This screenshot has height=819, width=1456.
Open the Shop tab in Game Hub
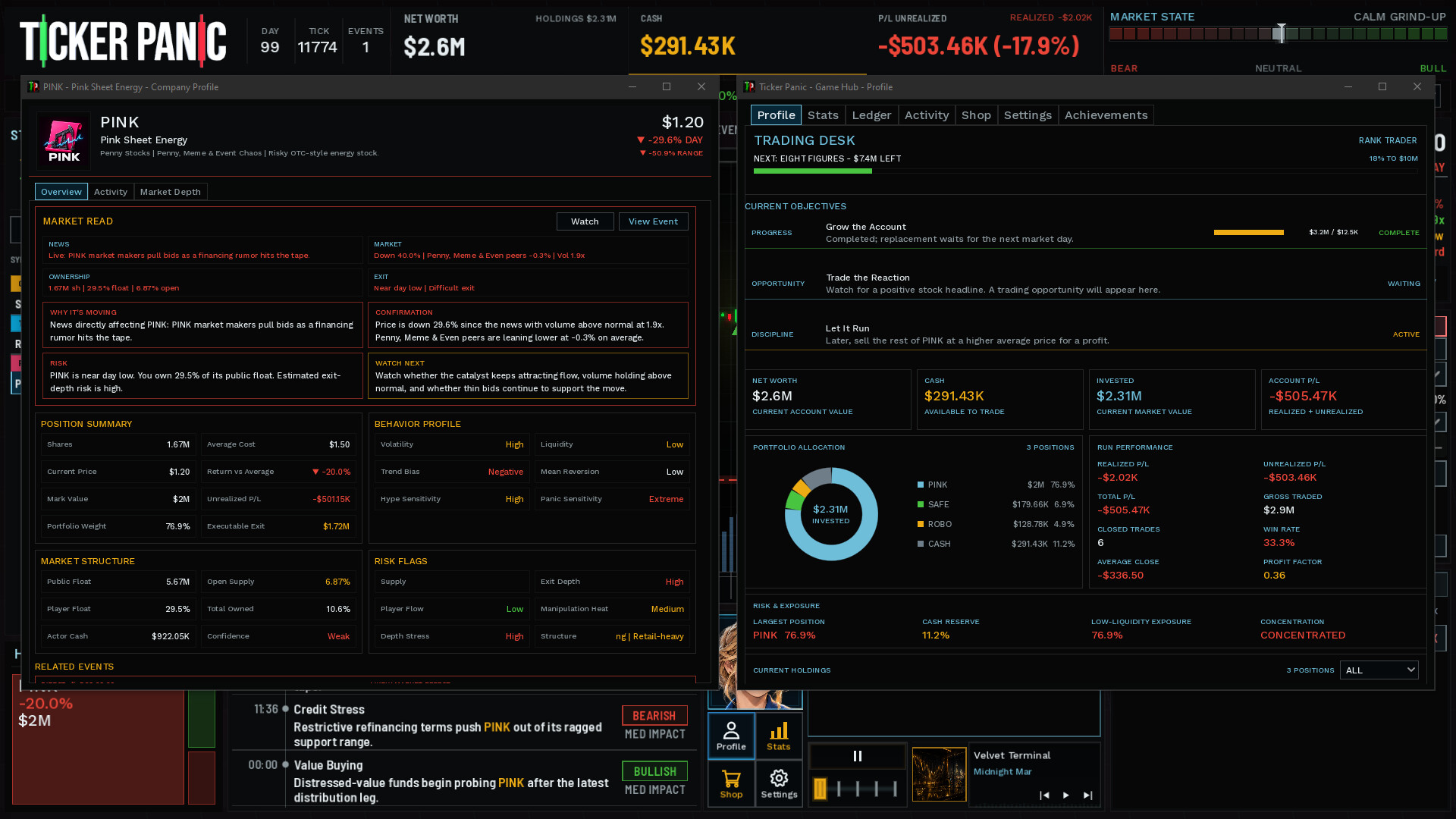976,115
